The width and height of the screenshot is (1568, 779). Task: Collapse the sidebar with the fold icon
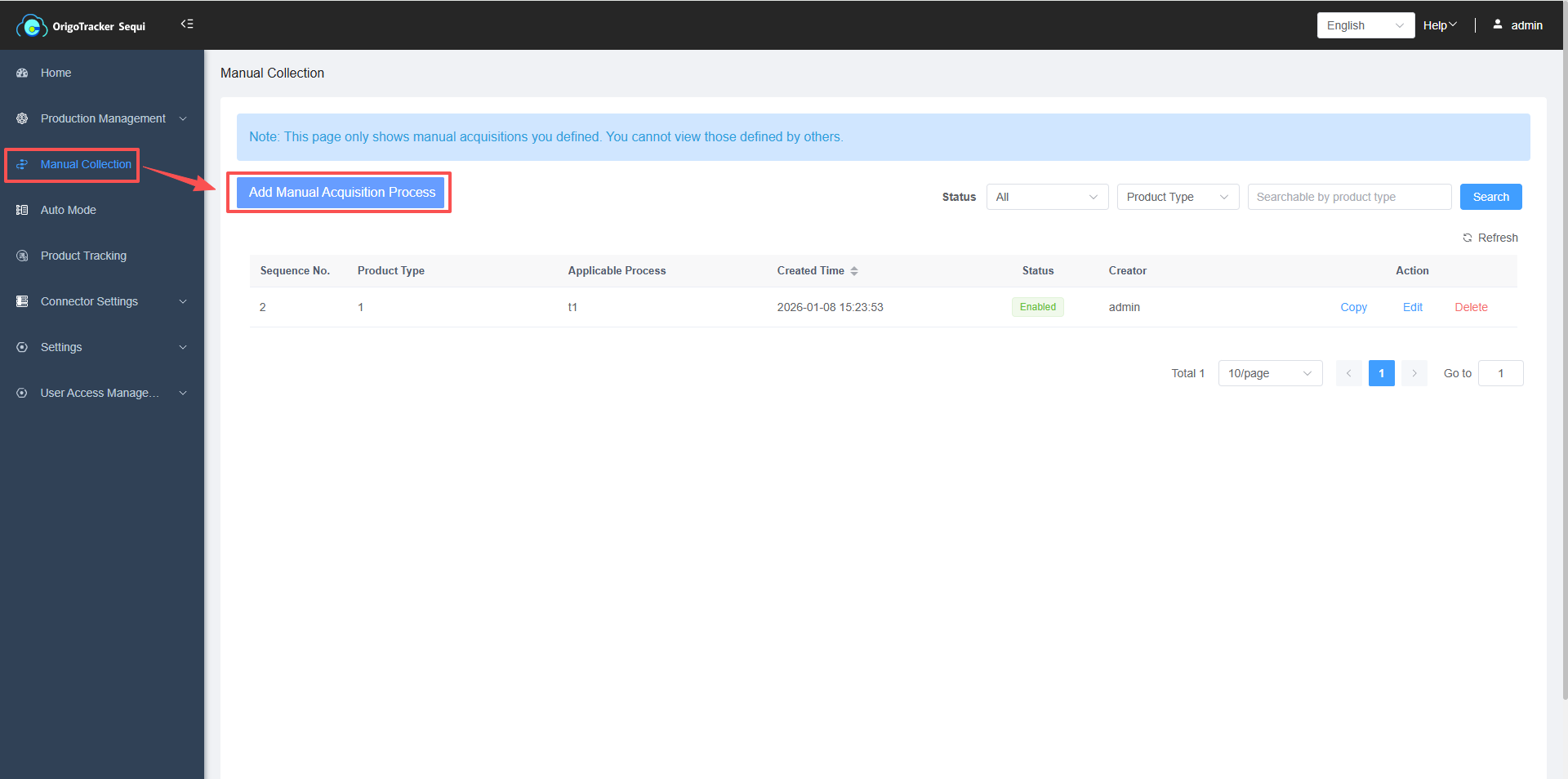(187, 24)
